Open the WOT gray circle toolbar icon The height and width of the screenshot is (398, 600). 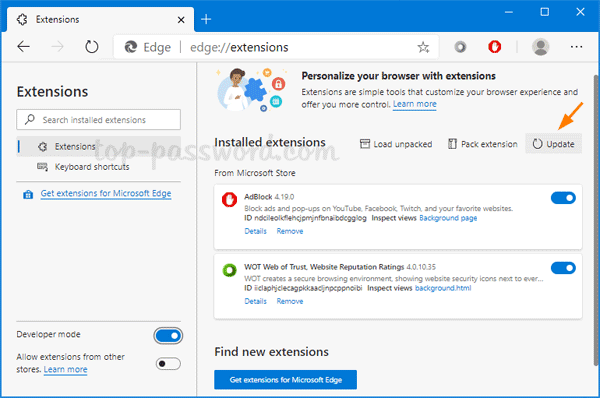click(460, 47)
